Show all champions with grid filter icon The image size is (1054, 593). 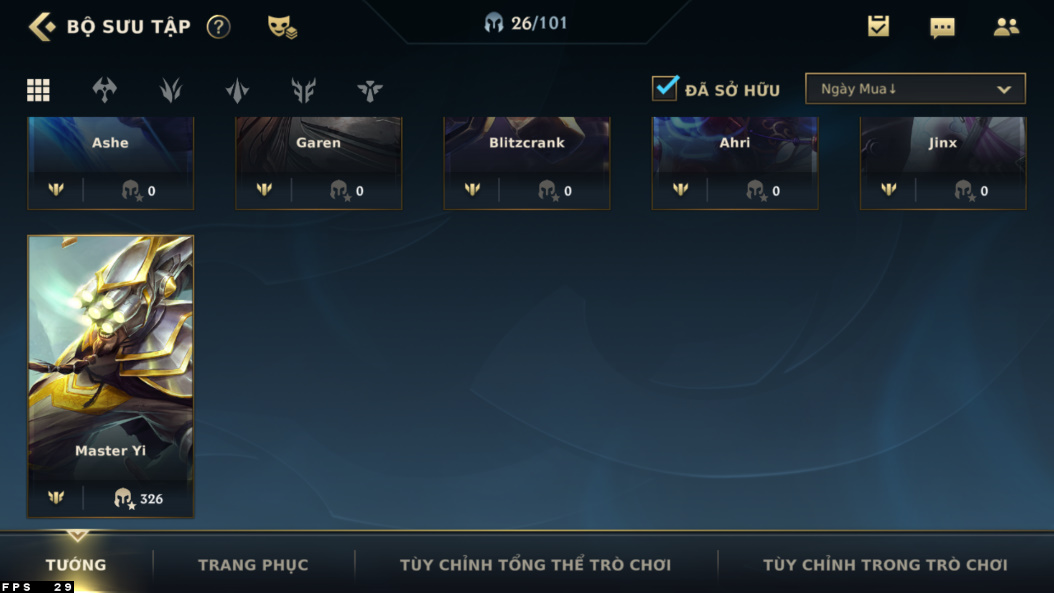(x=38, y=89)
